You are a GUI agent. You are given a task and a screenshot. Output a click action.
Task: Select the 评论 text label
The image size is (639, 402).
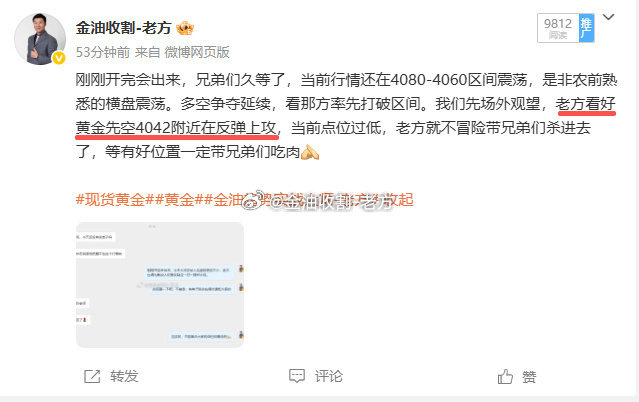[328, 376]
